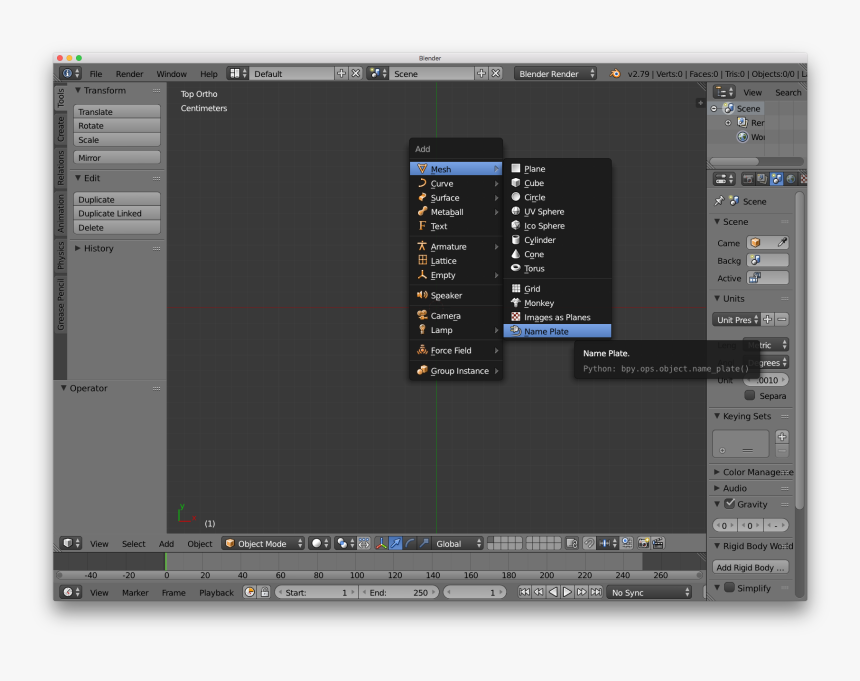
Task: Add a Monkey mesh
Action: (557, 303)
